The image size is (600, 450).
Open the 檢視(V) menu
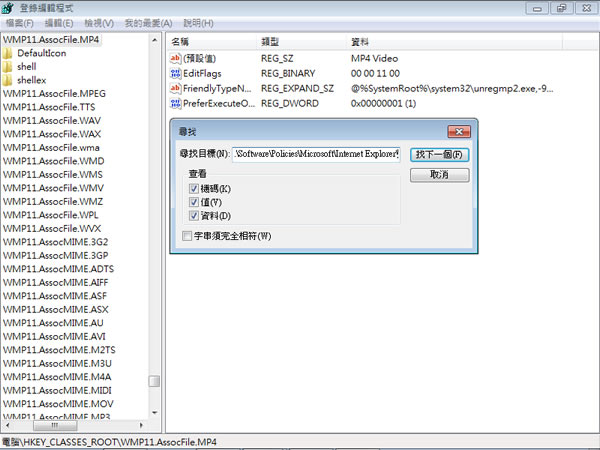99,23
